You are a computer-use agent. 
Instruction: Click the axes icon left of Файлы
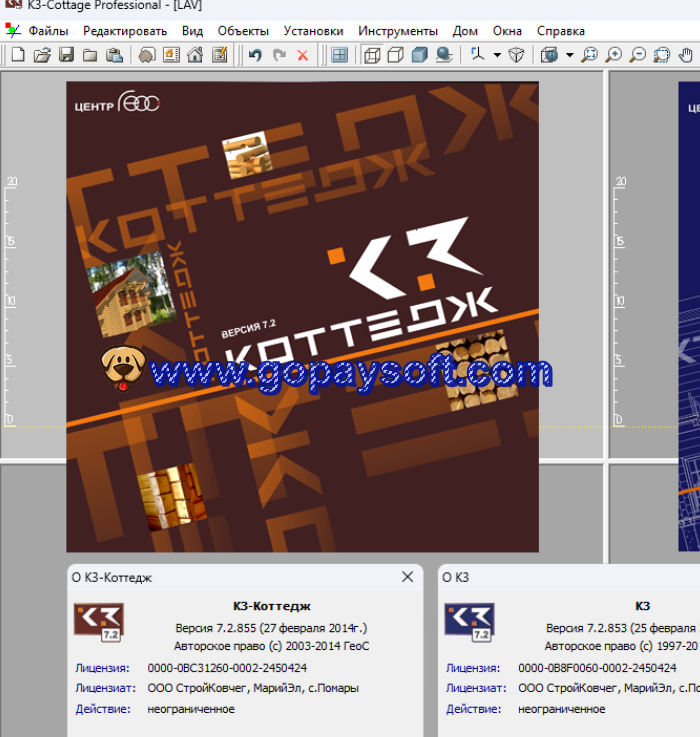pos(13,31)
